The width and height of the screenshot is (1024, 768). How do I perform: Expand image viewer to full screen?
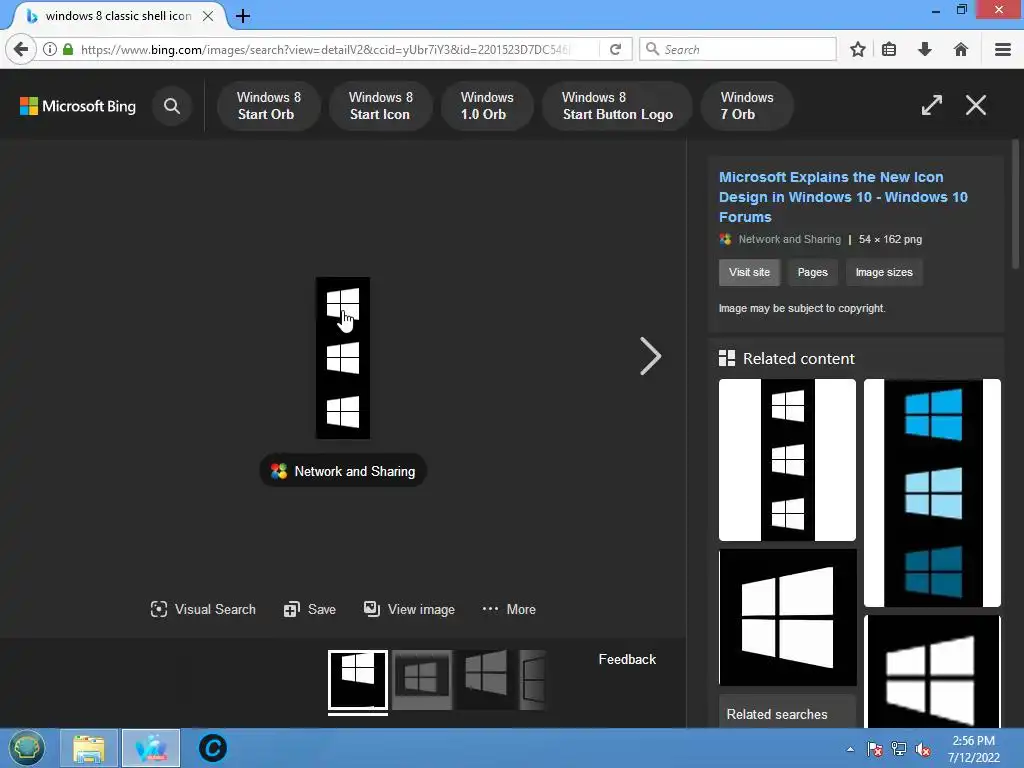click(x=932, y=105)
